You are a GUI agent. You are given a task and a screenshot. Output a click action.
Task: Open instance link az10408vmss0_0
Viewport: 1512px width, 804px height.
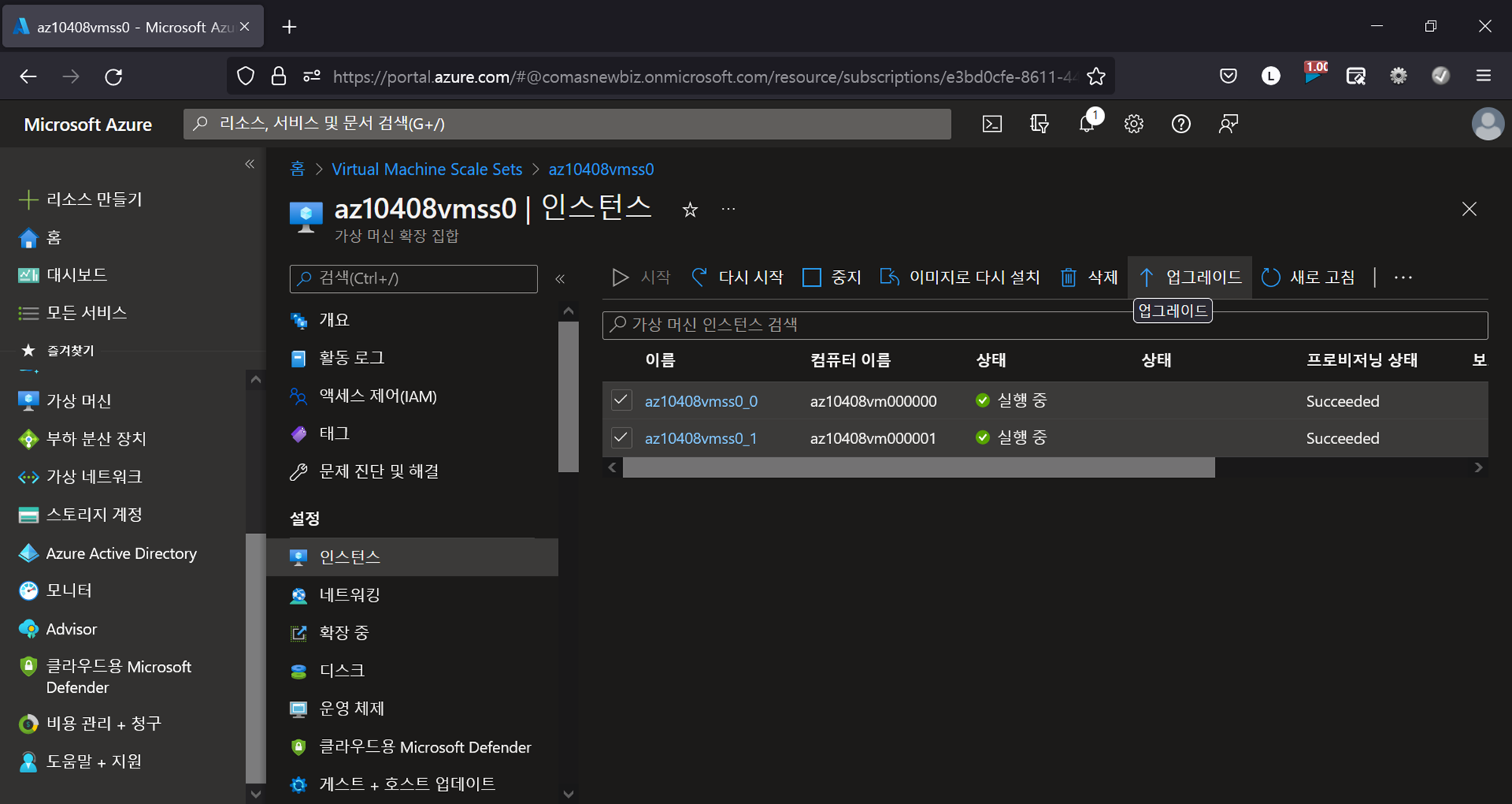(701, 401)
